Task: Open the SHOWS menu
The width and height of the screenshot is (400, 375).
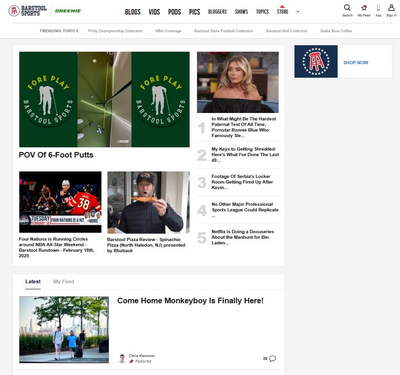Action: click(241, 12)
